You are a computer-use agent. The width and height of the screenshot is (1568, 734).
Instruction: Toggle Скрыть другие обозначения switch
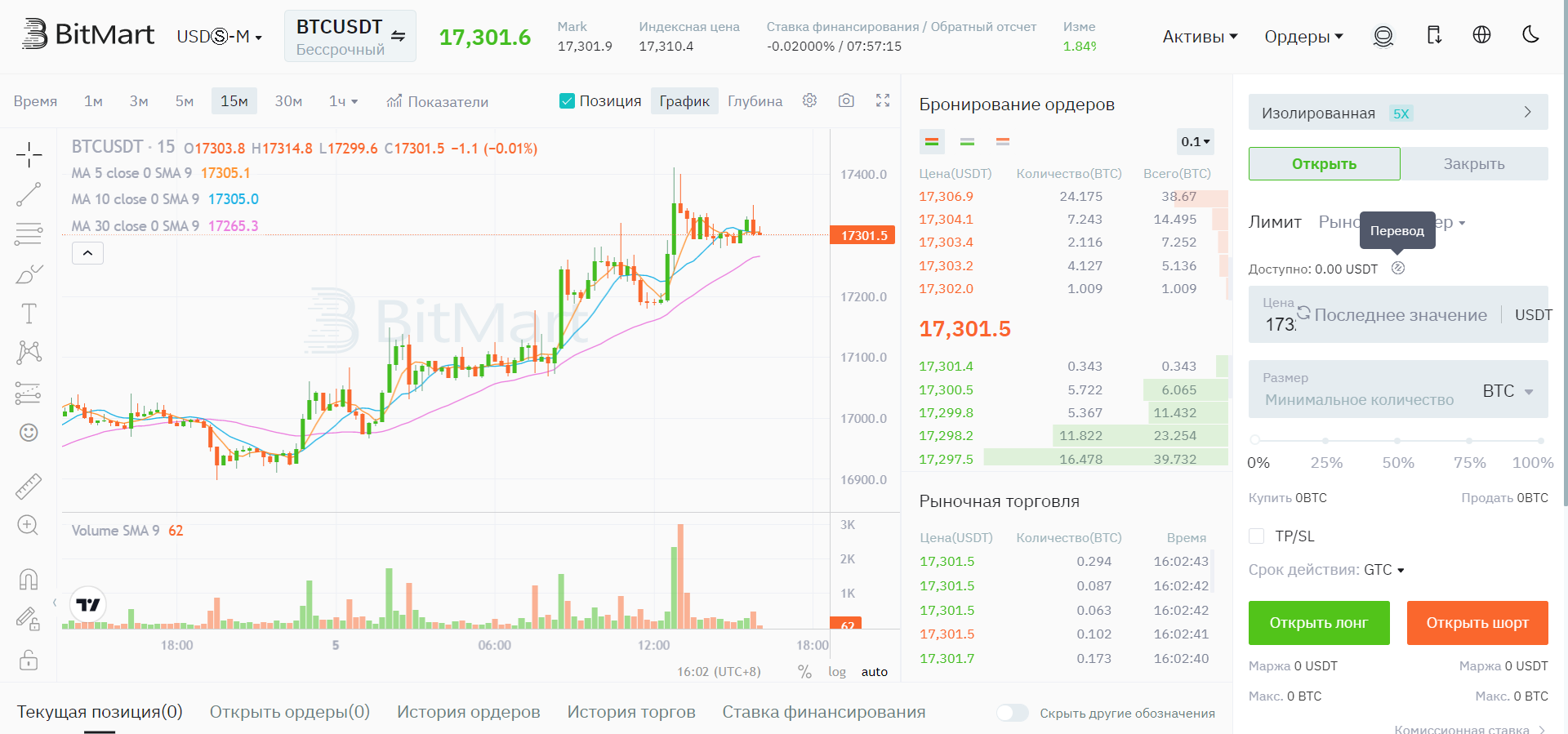(1013, 713)
